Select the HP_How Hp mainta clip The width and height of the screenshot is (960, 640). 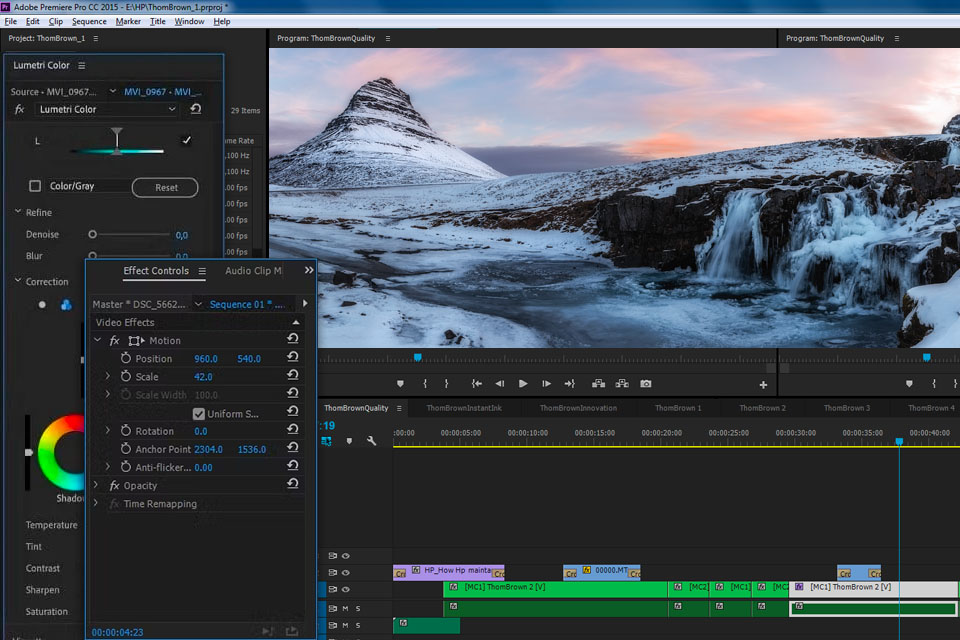tap(448, 572)
